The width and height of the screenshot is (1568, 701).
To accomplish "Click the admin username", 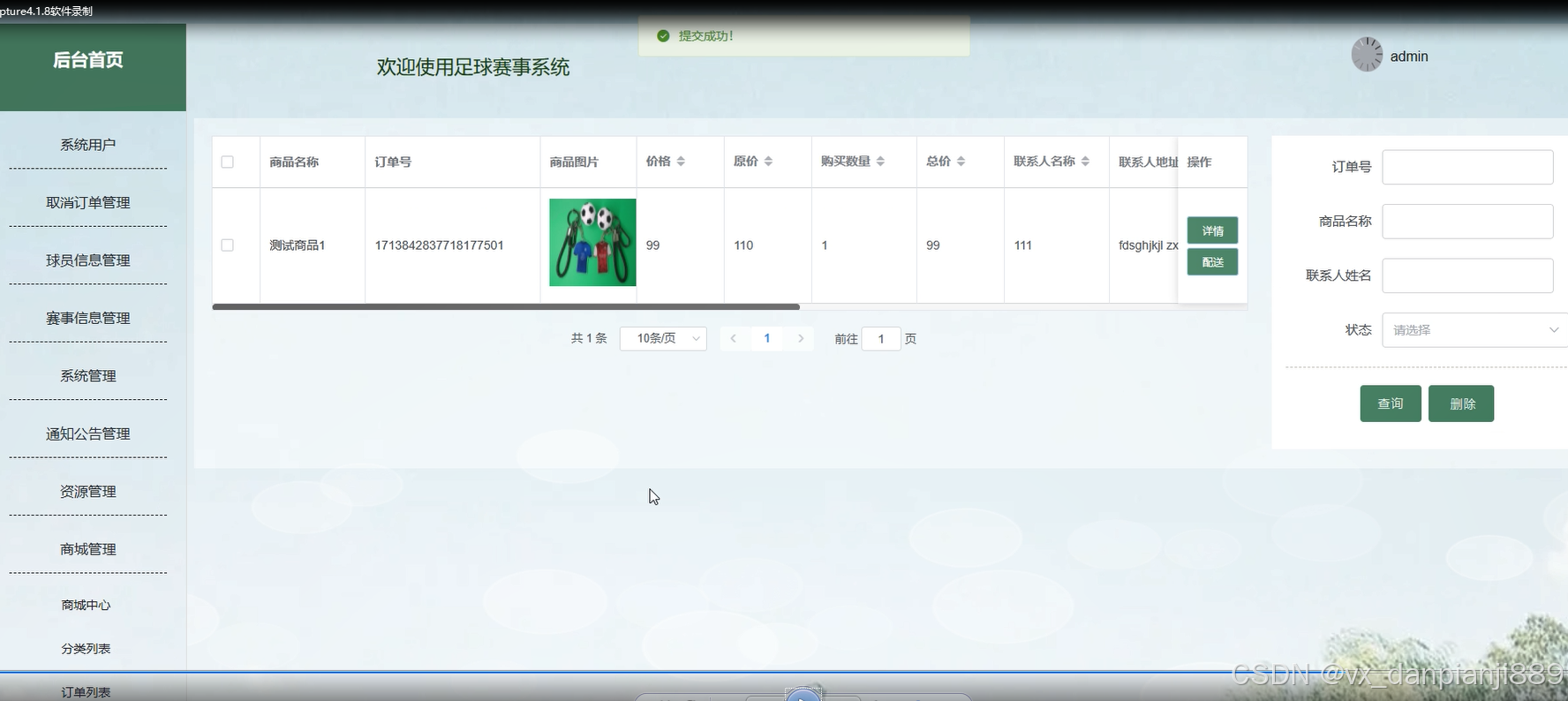I will click(x=1409, y=57).
